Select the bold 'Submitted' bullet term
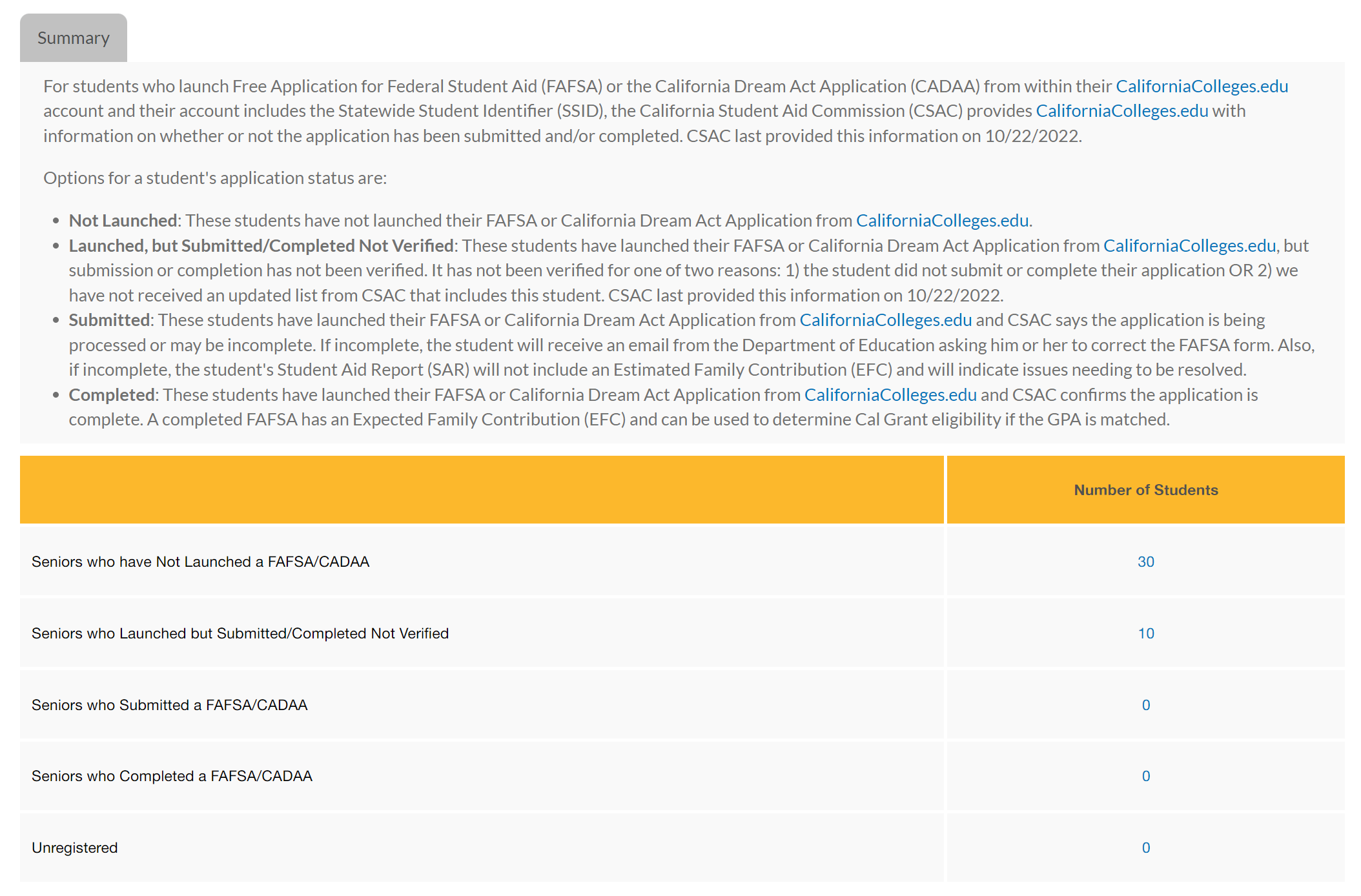 109,320
